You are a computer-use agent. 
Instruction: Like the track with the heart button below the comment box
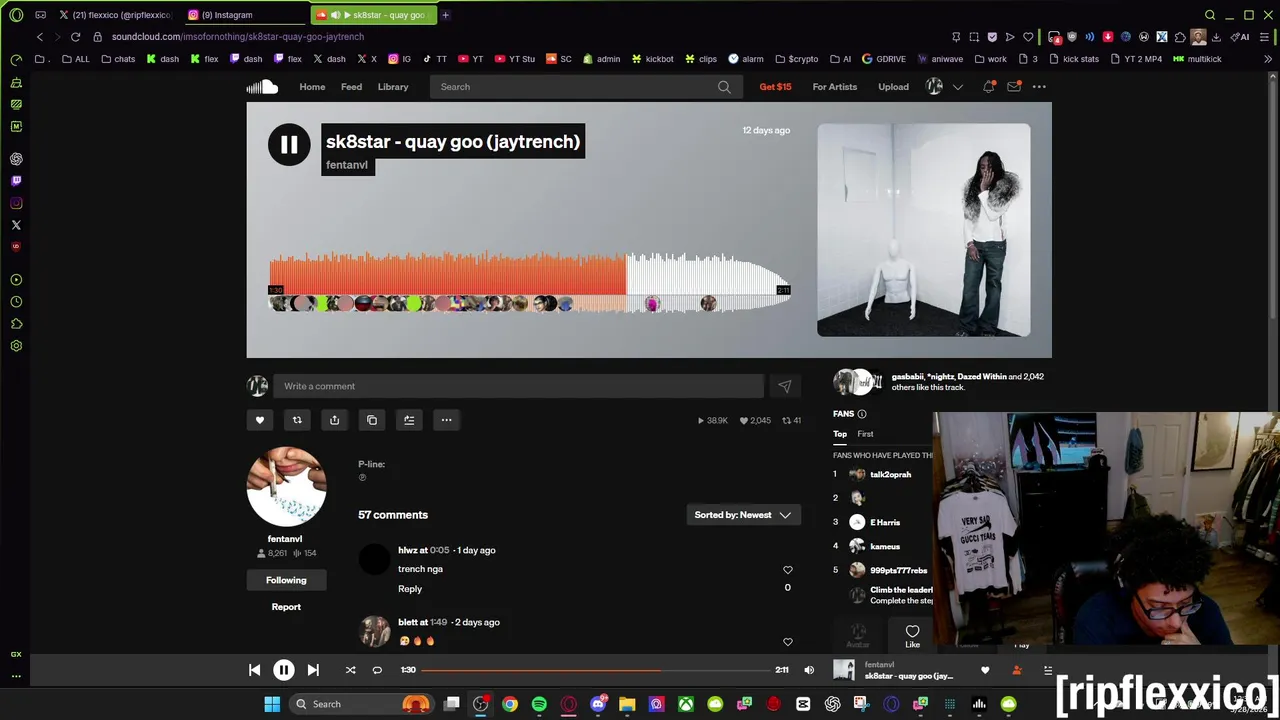pos(260,420)
